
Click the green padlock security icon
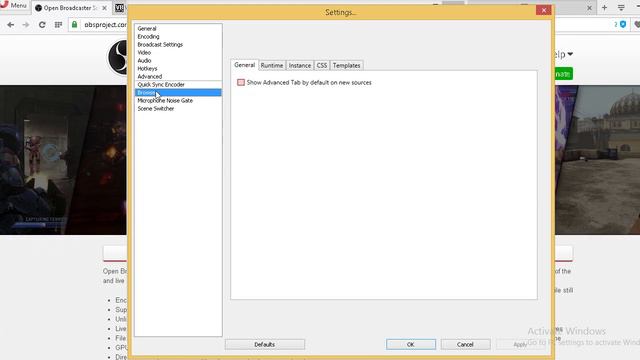click(74, 24)
